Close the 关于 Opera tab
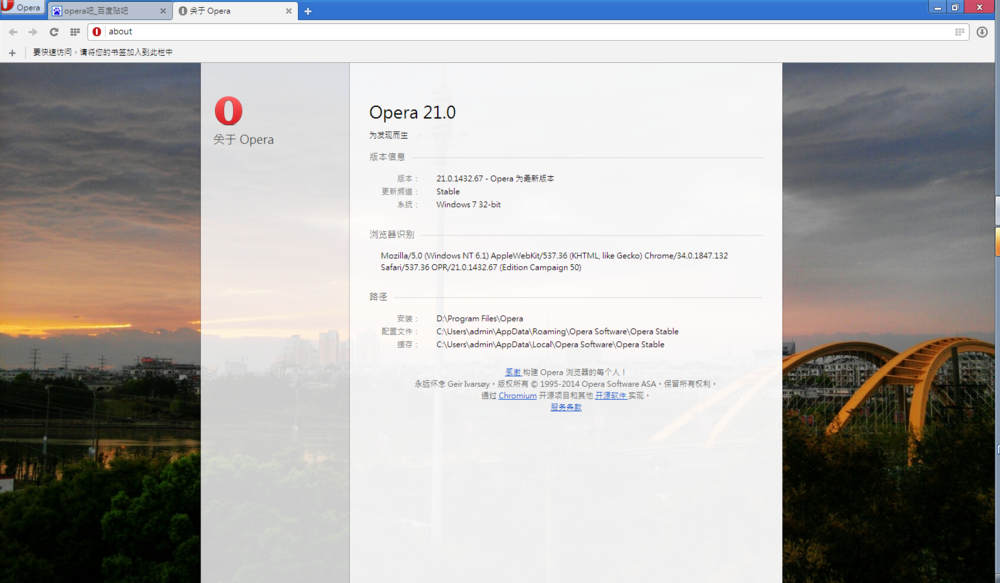Image resolution: width=1000 pixels, height=583 pixels. (x=288, y=11)
